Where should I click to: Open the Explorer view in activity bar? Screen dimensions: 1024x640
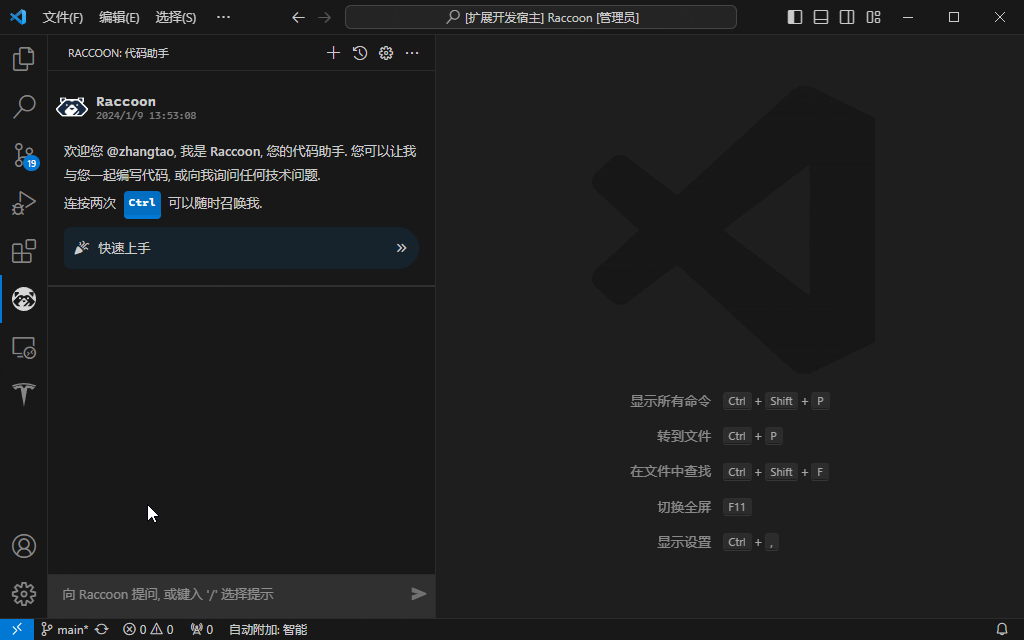click(x=23, y=60)
